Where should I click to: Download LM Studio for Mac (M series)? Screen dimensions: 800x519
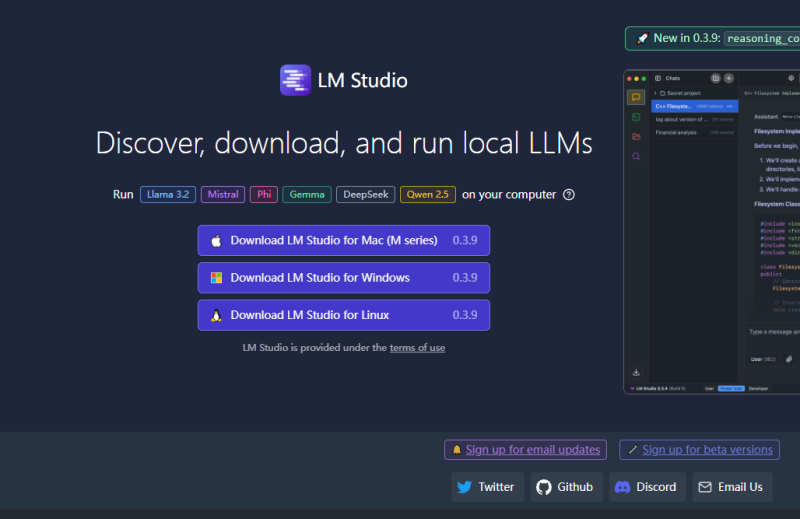point(343,241)
